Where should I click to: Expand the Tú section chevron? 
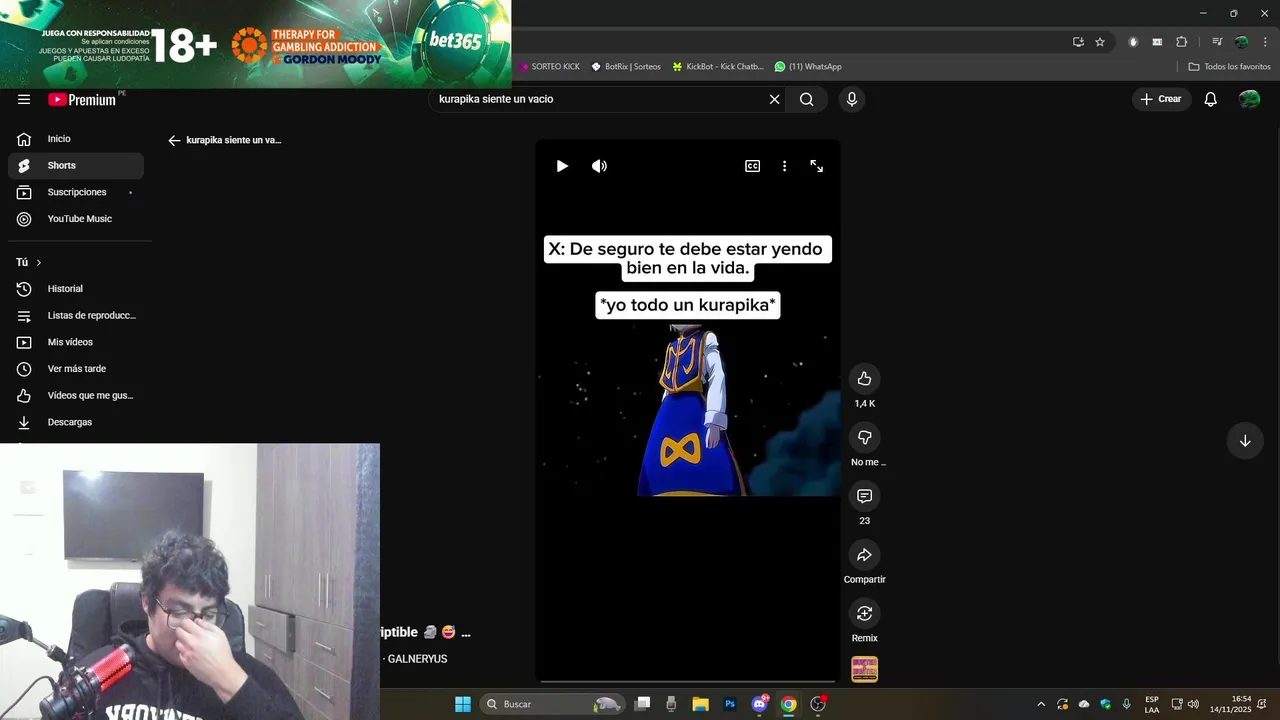click(x=39, y=263)
